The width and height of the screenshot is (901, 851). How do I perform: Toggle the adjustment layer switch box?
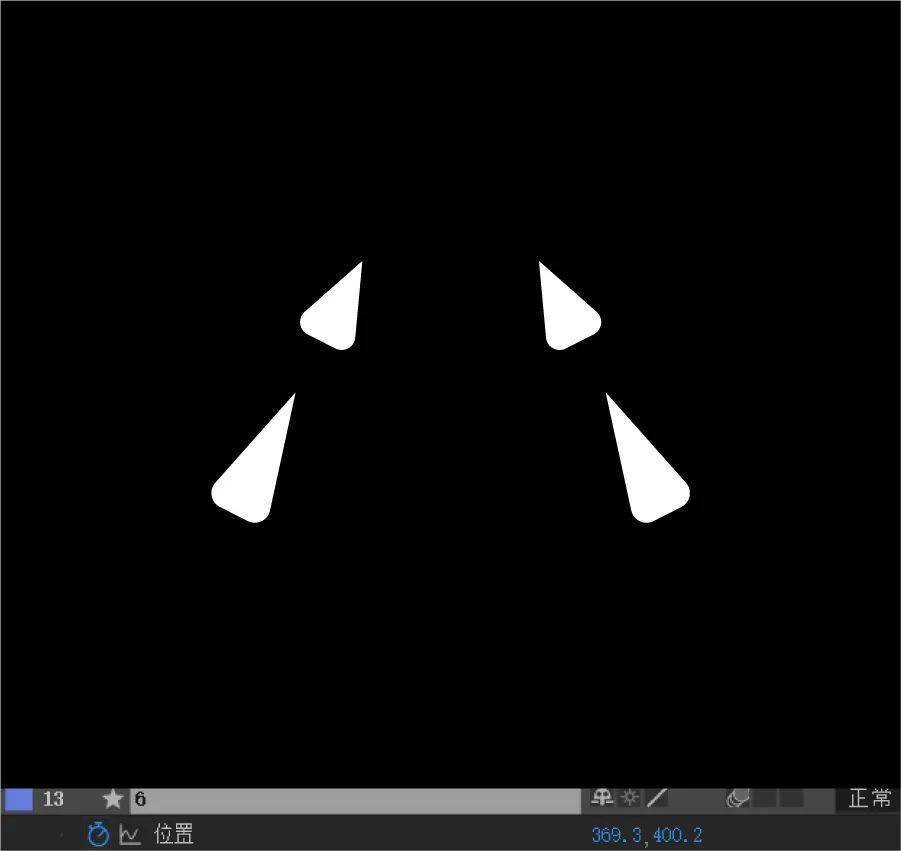pyautogui.click(x=766, y=798)
